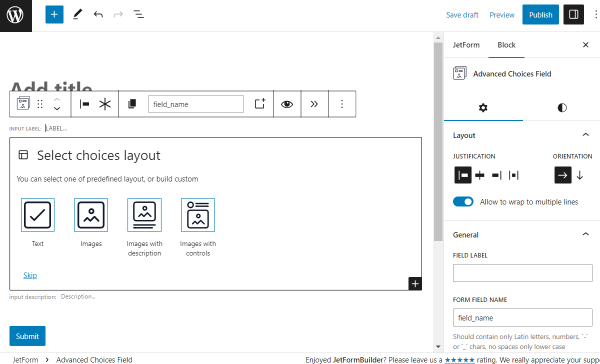The height and width of the screenshot is (364, 600).
Task: Select justify items right
Action: pyautogui.click(x=497, y=175)
